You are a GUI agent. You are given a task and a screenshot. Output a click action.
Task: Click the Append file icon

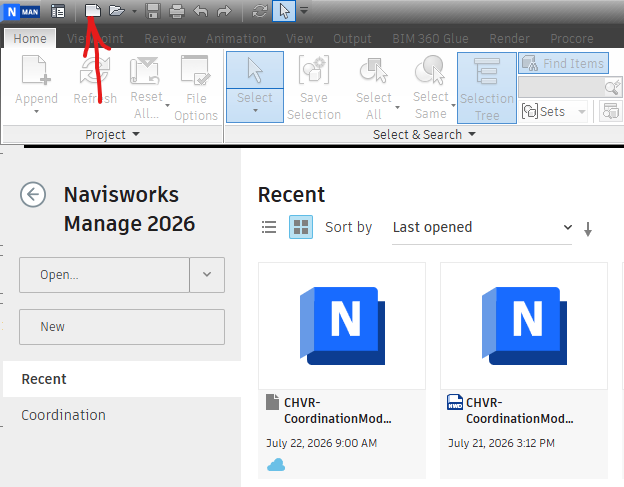point(36,70)
